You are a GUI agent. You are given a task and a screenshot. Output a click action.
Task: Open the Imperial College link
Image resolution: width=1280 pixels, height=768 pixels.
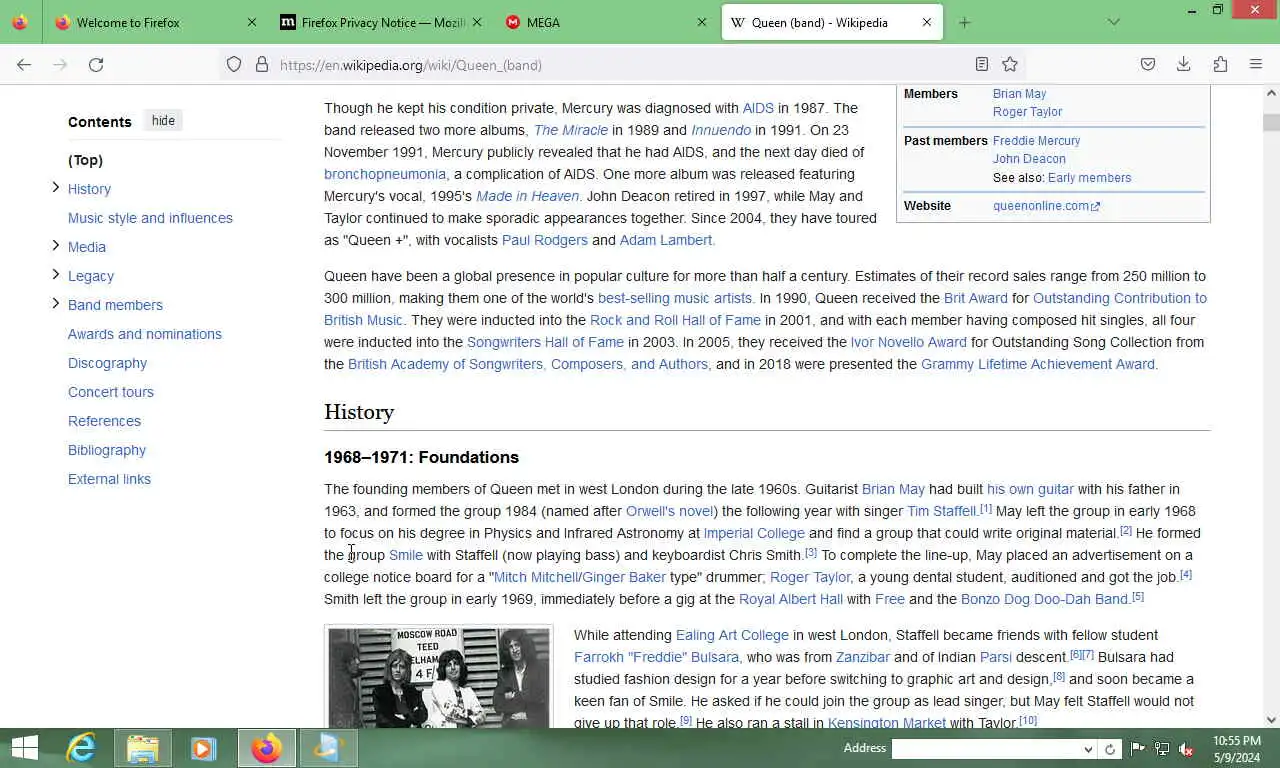754,533
